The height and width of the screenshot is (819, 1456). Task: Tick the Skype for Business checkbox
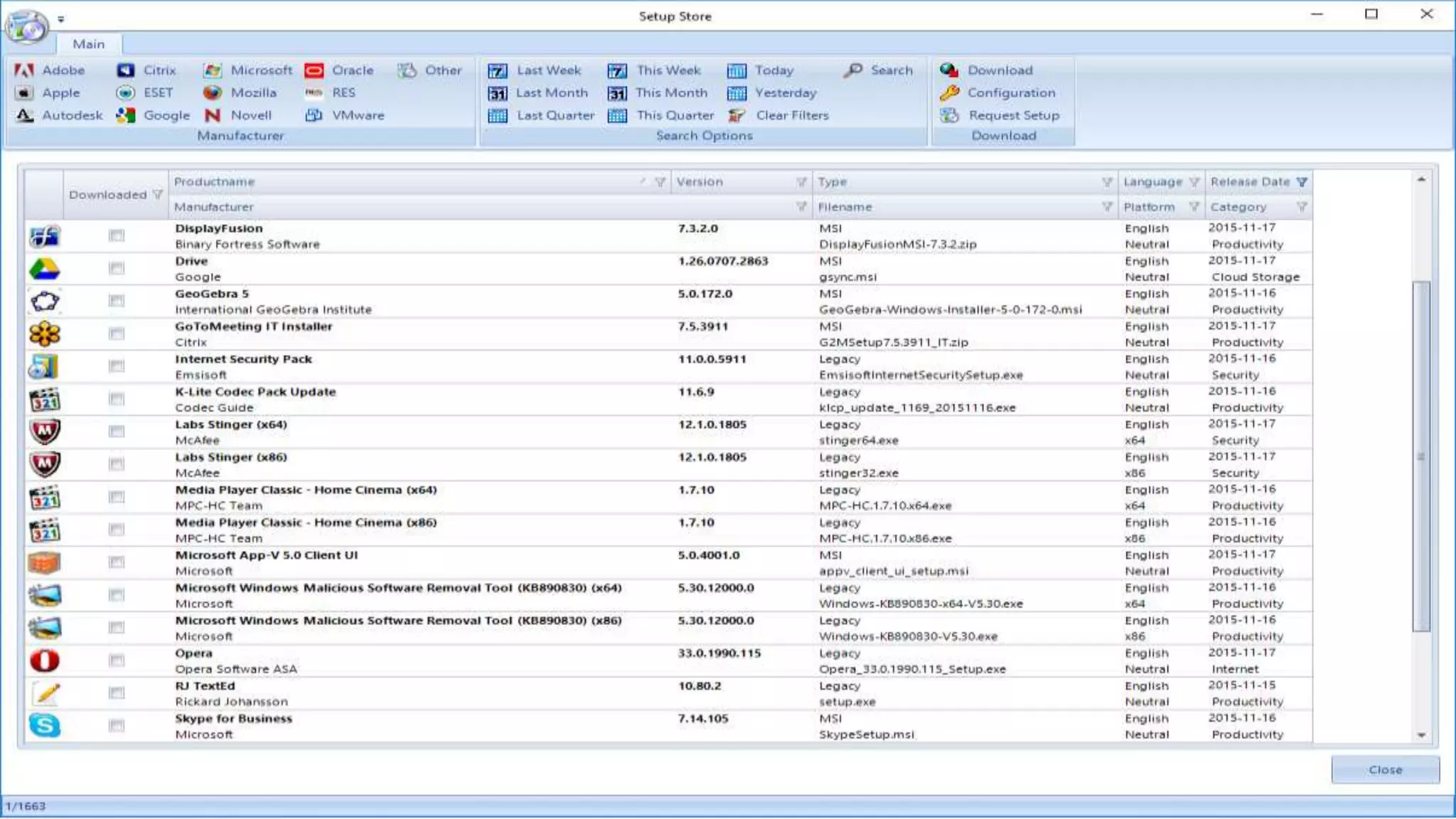pyautogui.click(x=117, y=726)
